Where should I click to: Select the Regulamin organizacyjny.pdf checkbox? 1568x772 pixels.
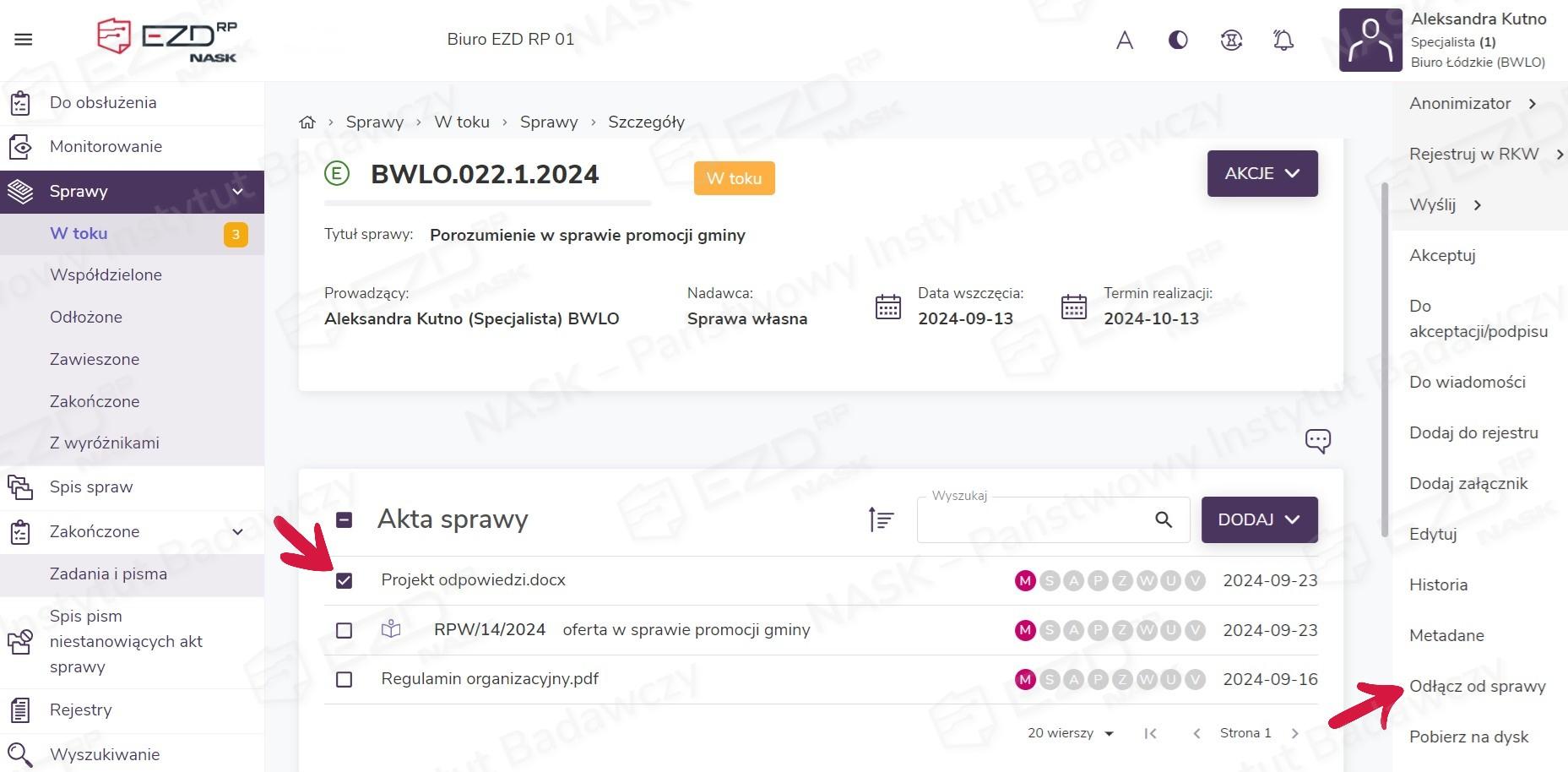tap(344, 679)
